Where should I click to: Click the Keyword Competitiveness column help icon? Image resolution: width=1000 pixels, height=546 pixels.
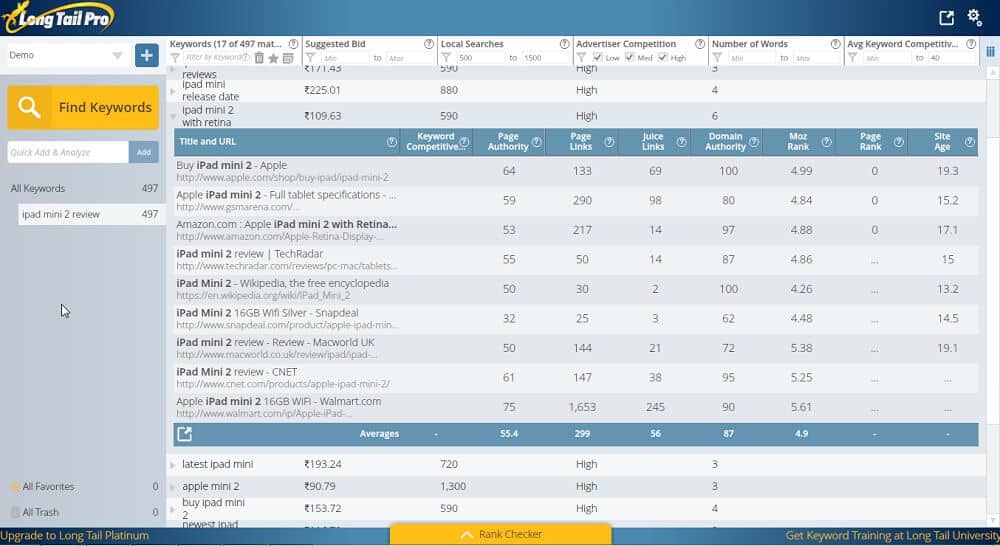click(464, 142)
